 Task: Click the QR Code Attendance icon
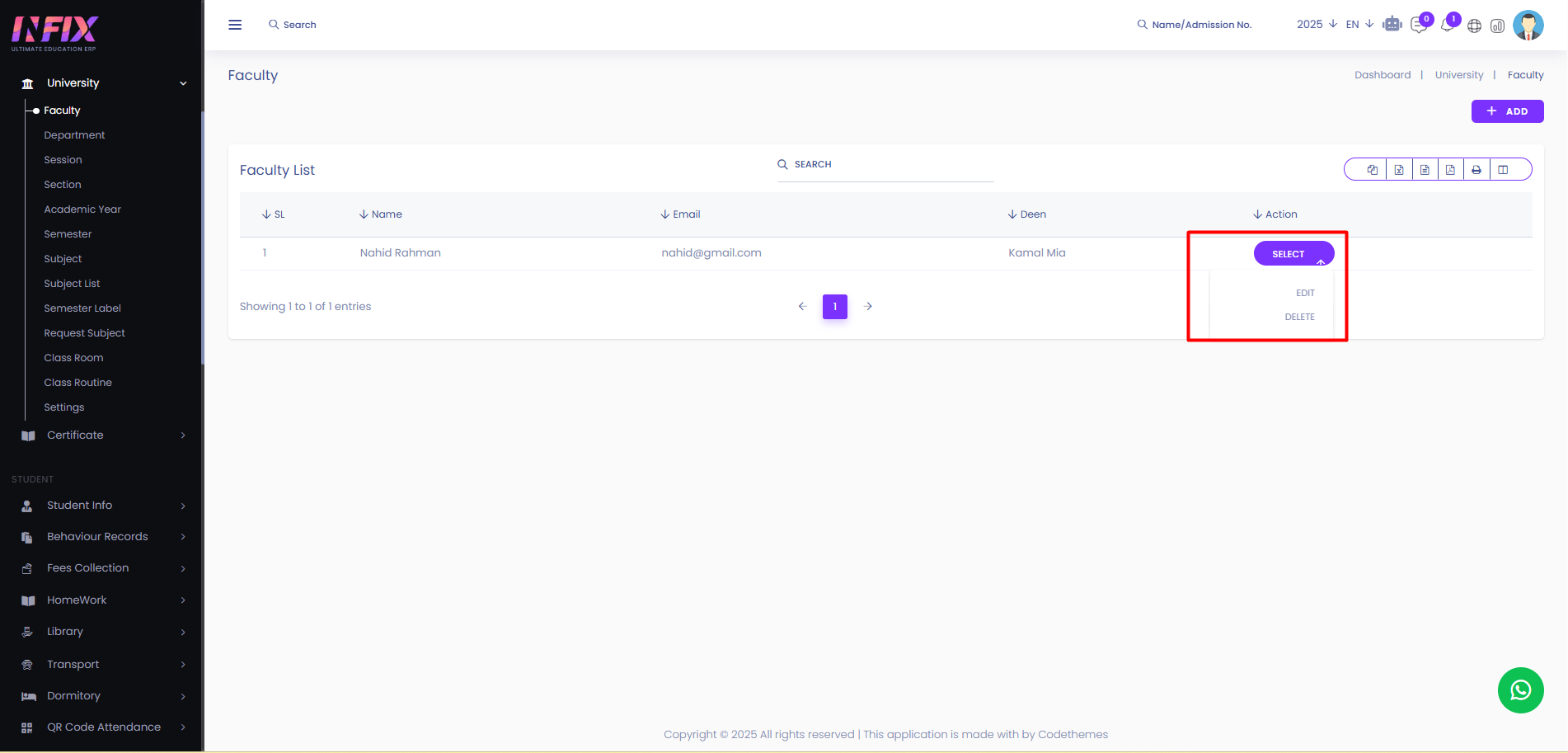click(27, 727)
